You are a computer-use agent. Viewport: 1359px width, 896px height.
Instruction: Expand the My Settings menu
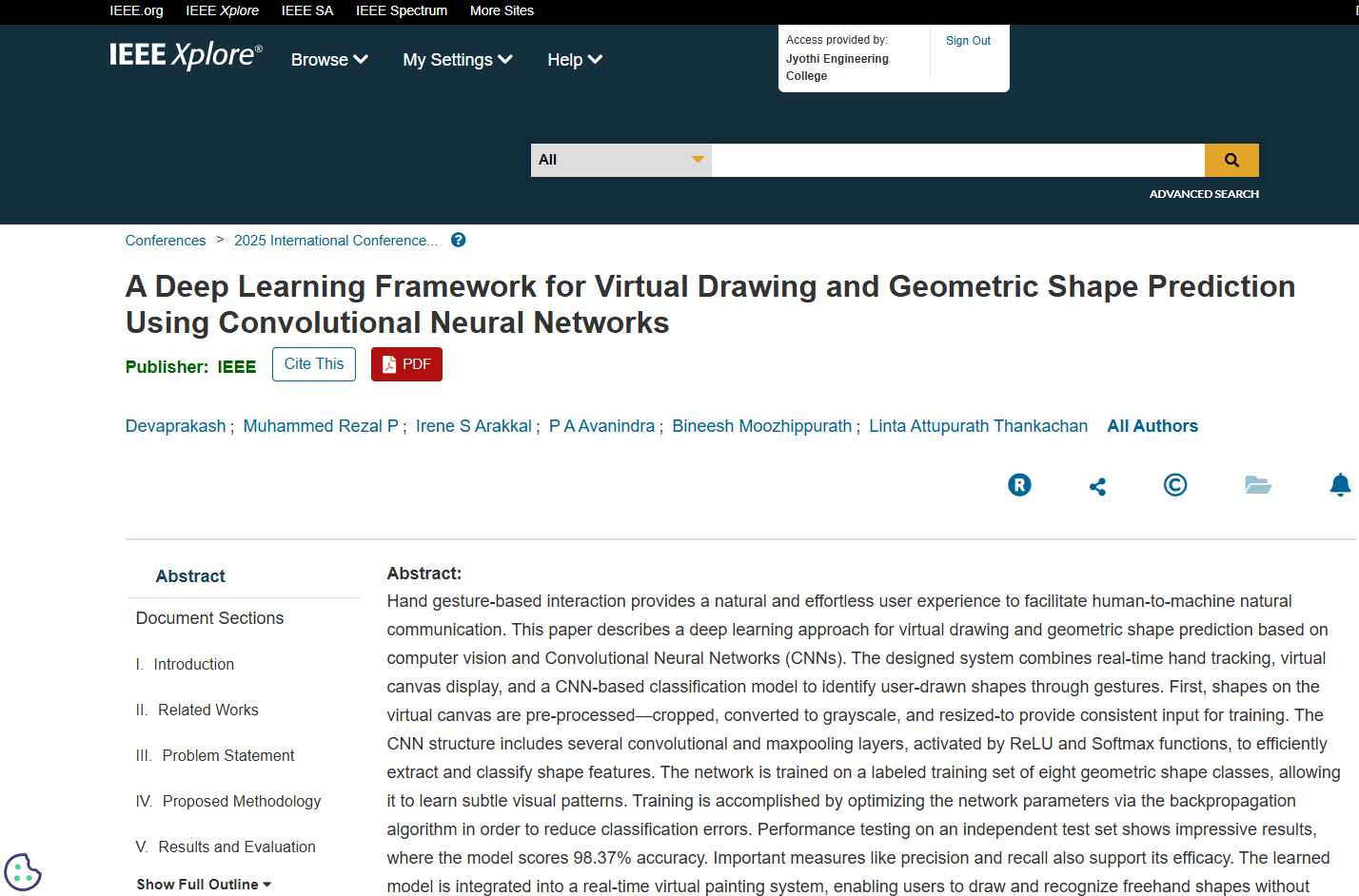[x=457, y=60]
